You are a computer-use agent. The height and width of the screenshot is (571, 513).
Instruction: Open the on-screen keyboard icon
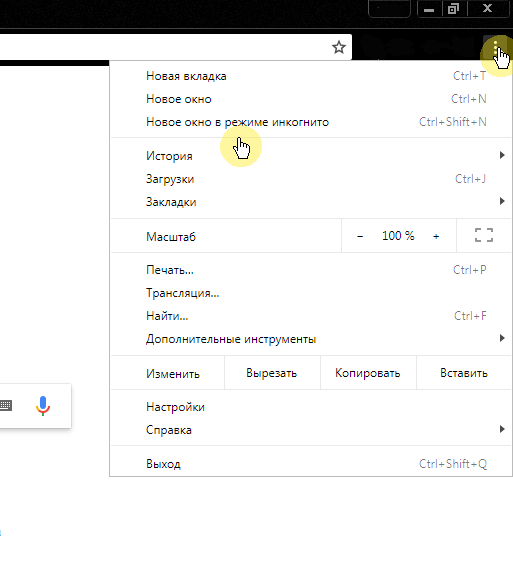(x=6, y=405)
